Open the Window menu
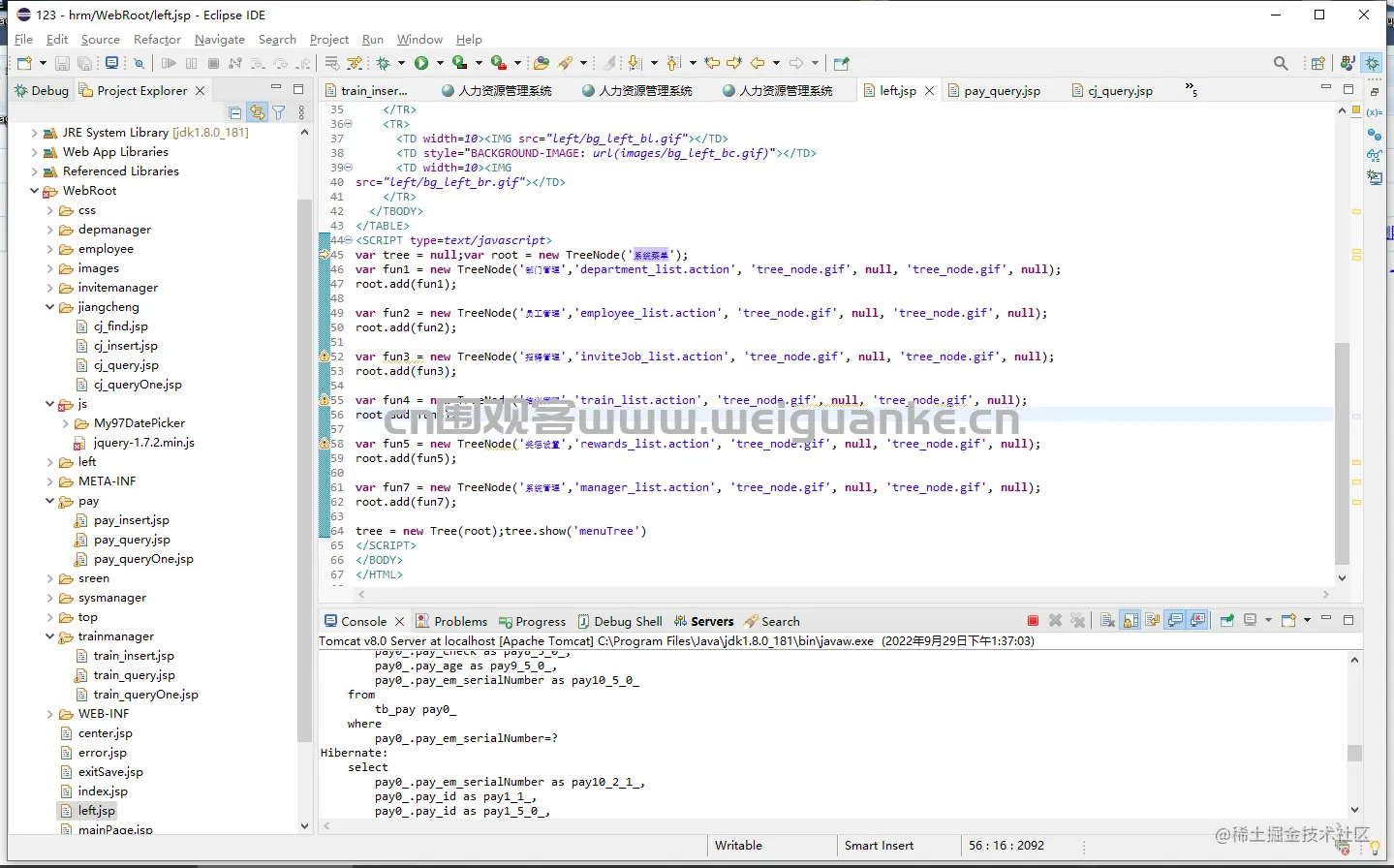The height and width of the screenshot is (868, 1394). [x=419, y=40]
